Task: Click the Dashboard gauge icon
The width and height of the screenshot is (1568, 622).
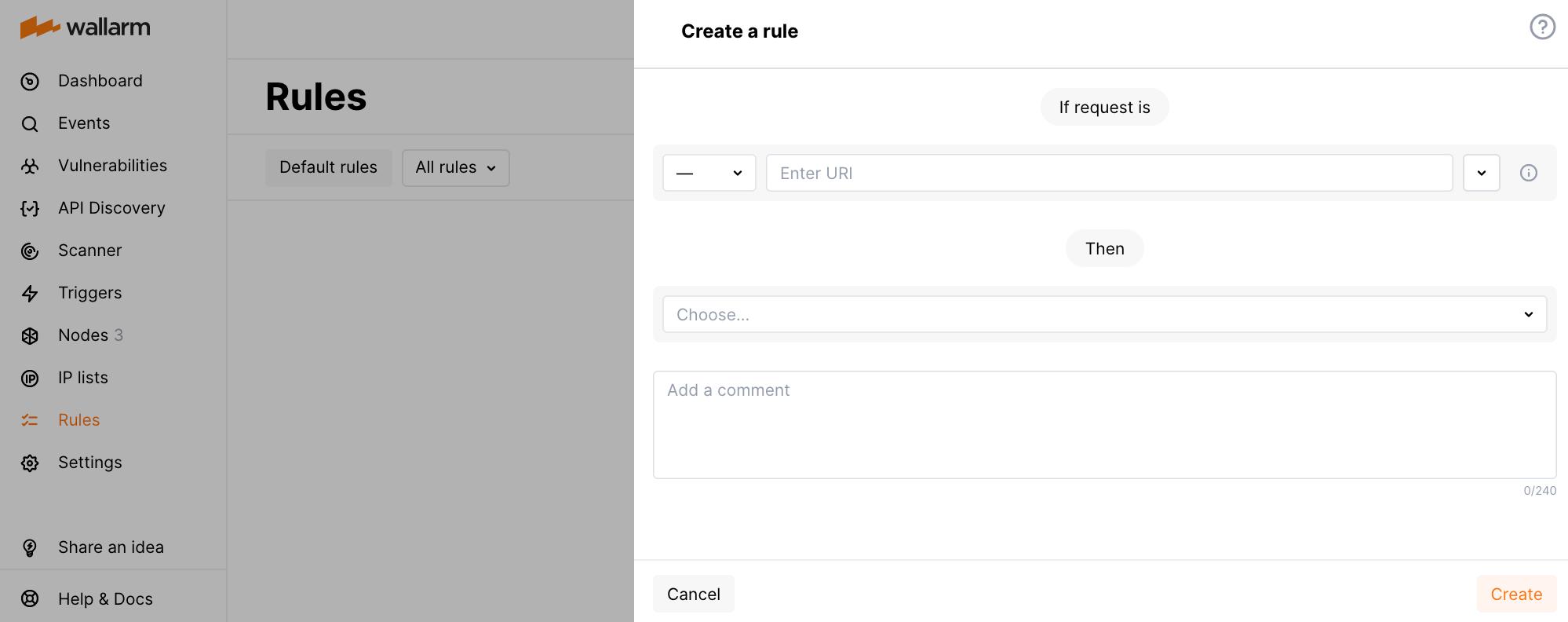Action: [30, 82]
